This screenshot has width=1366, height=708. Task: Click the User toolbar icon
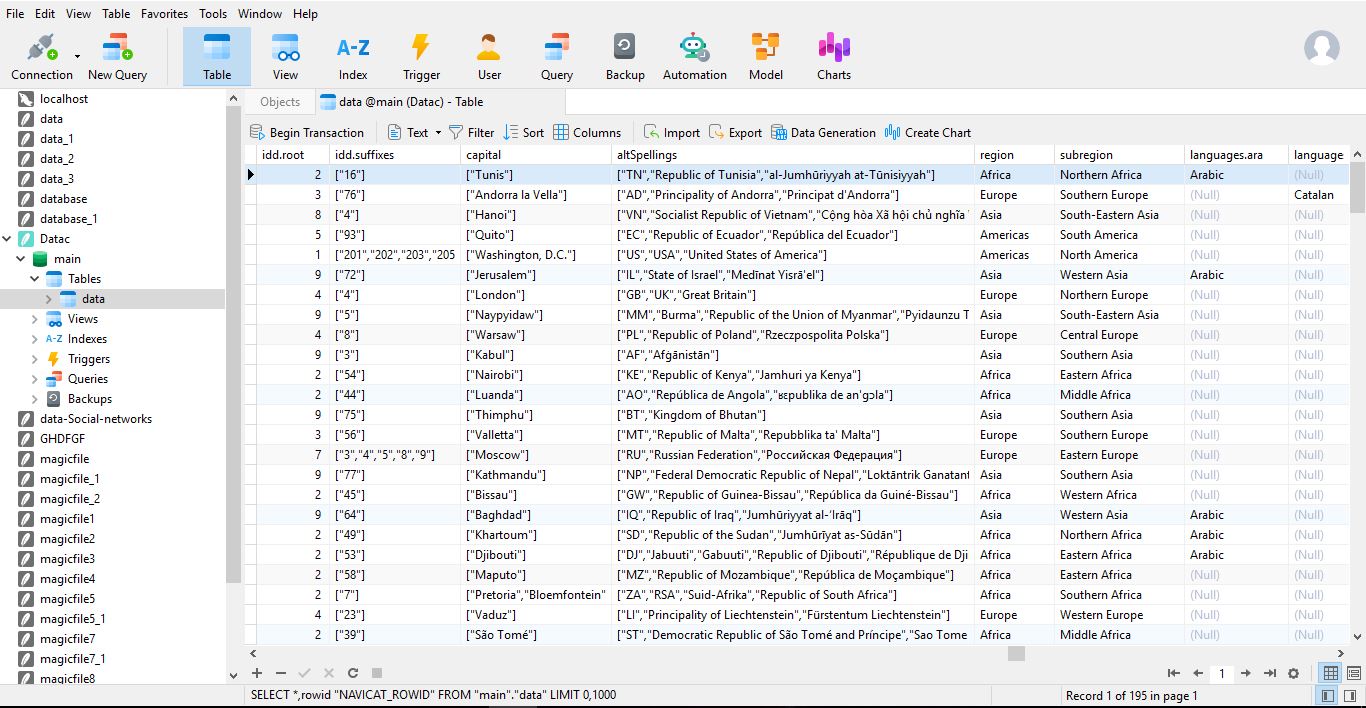[489, 56]
